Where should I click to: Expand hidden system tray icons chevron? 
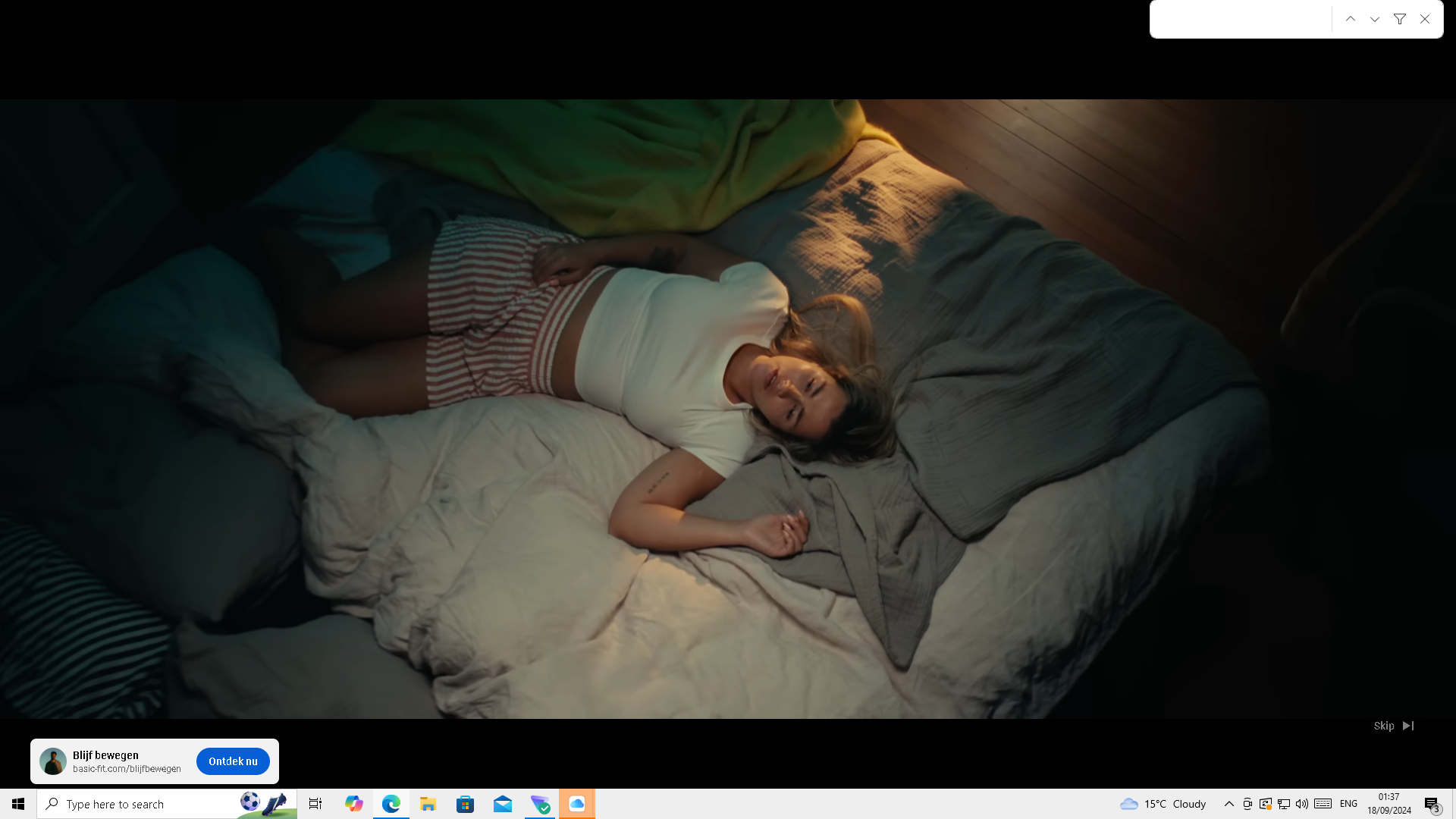(x=1229, y=804)
